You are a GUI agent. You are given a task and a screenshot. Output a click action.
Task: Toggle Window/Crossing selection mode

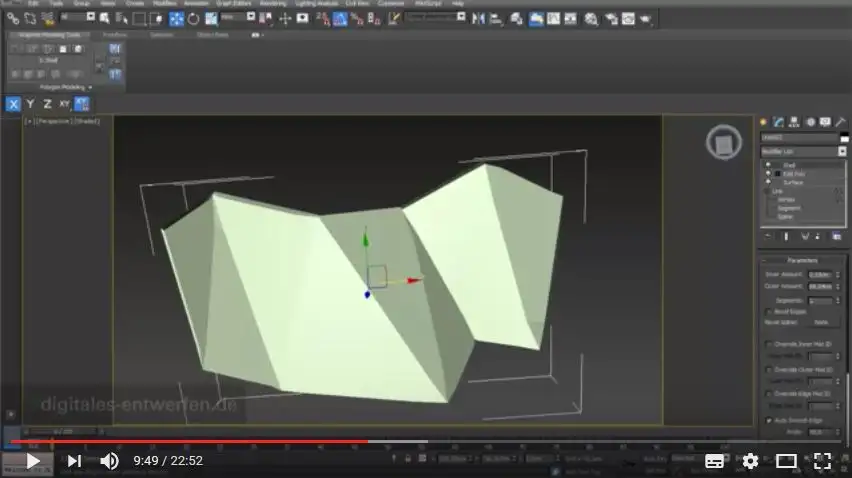[156, 19]
